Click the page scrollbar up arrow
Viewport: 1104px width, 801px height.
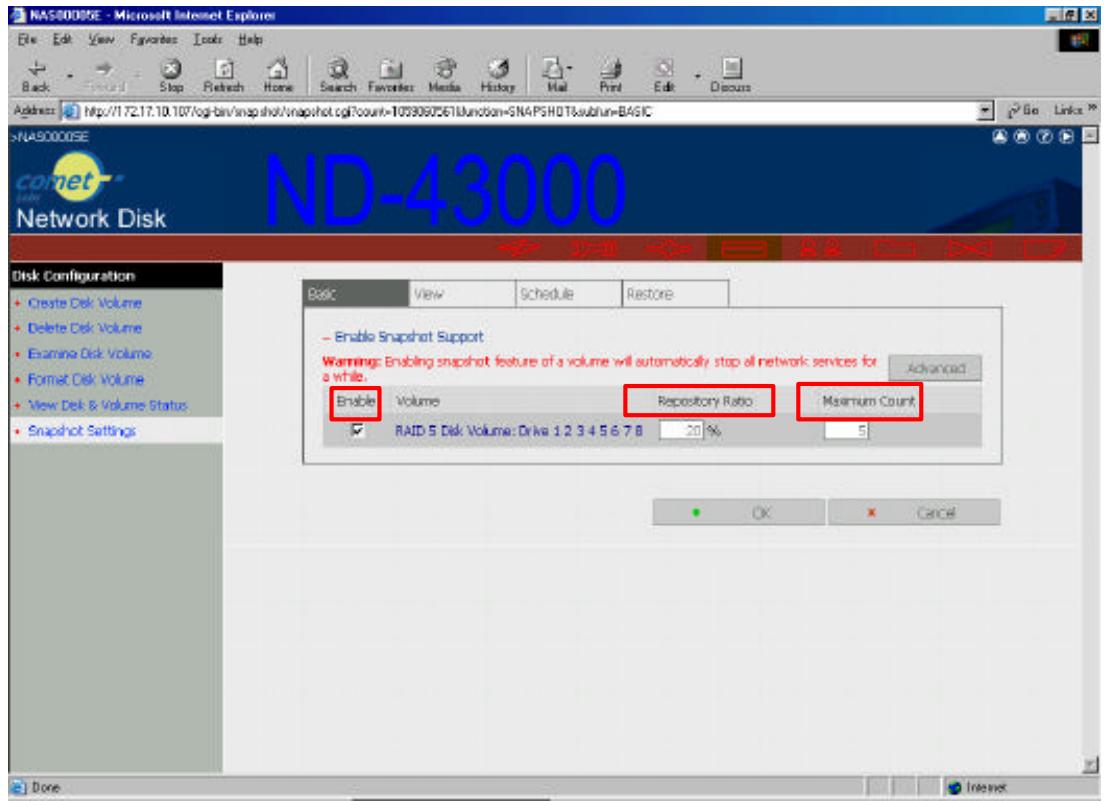[x=1090, y=134]
